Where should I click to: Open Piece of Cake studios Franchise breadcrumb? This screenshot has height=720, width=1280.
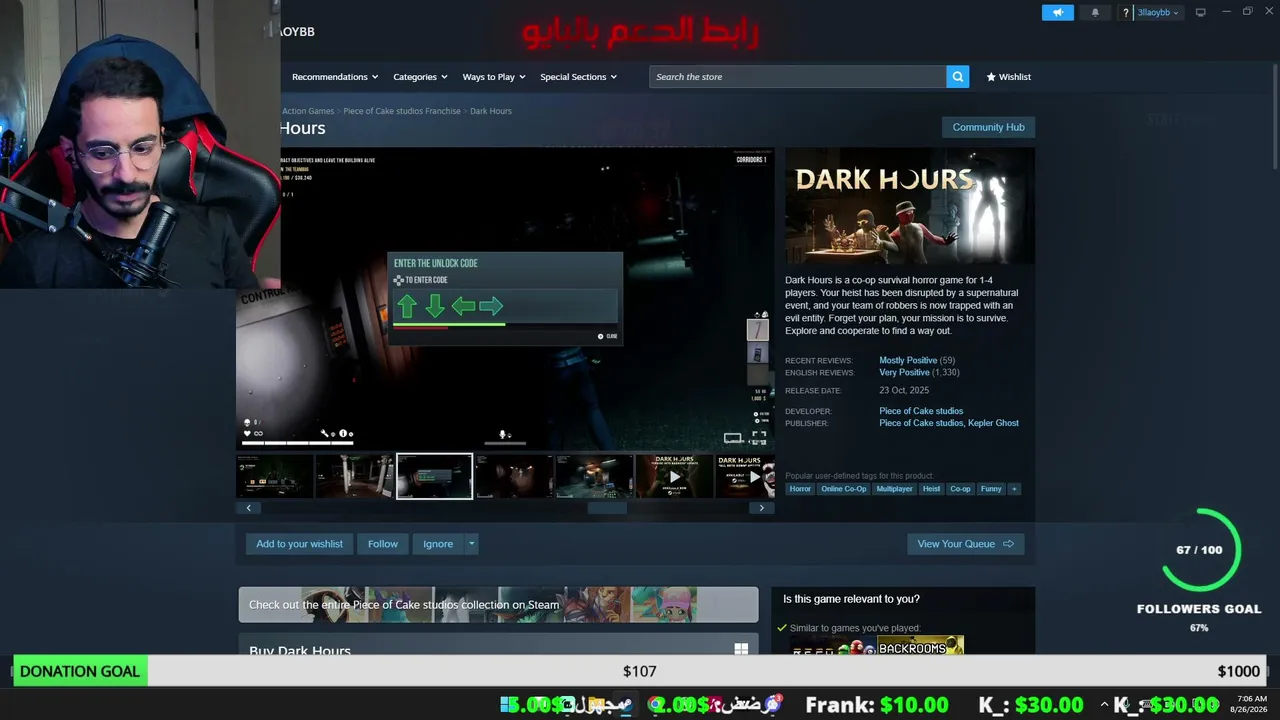pos(402,111)
